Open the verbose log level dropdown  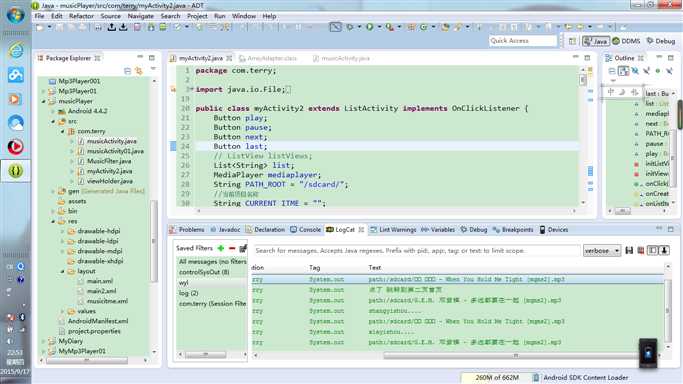pos(602,251)
